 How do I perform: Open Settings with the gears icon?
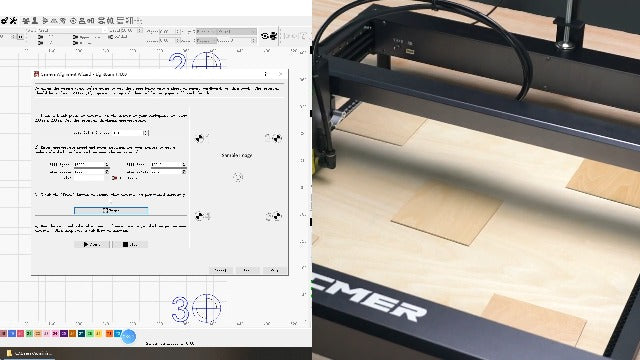pyautogui.click(x=4, y=20)
